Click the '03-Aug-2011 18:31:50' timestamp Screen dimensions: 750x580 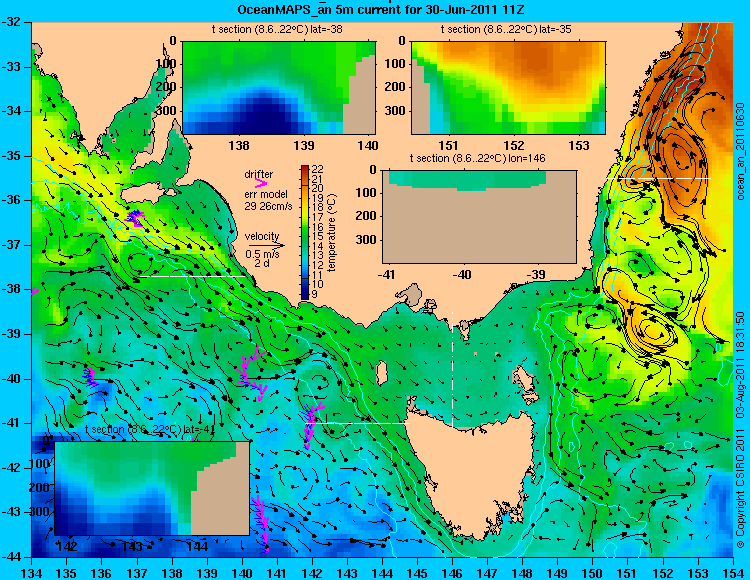tap(741, 364)
